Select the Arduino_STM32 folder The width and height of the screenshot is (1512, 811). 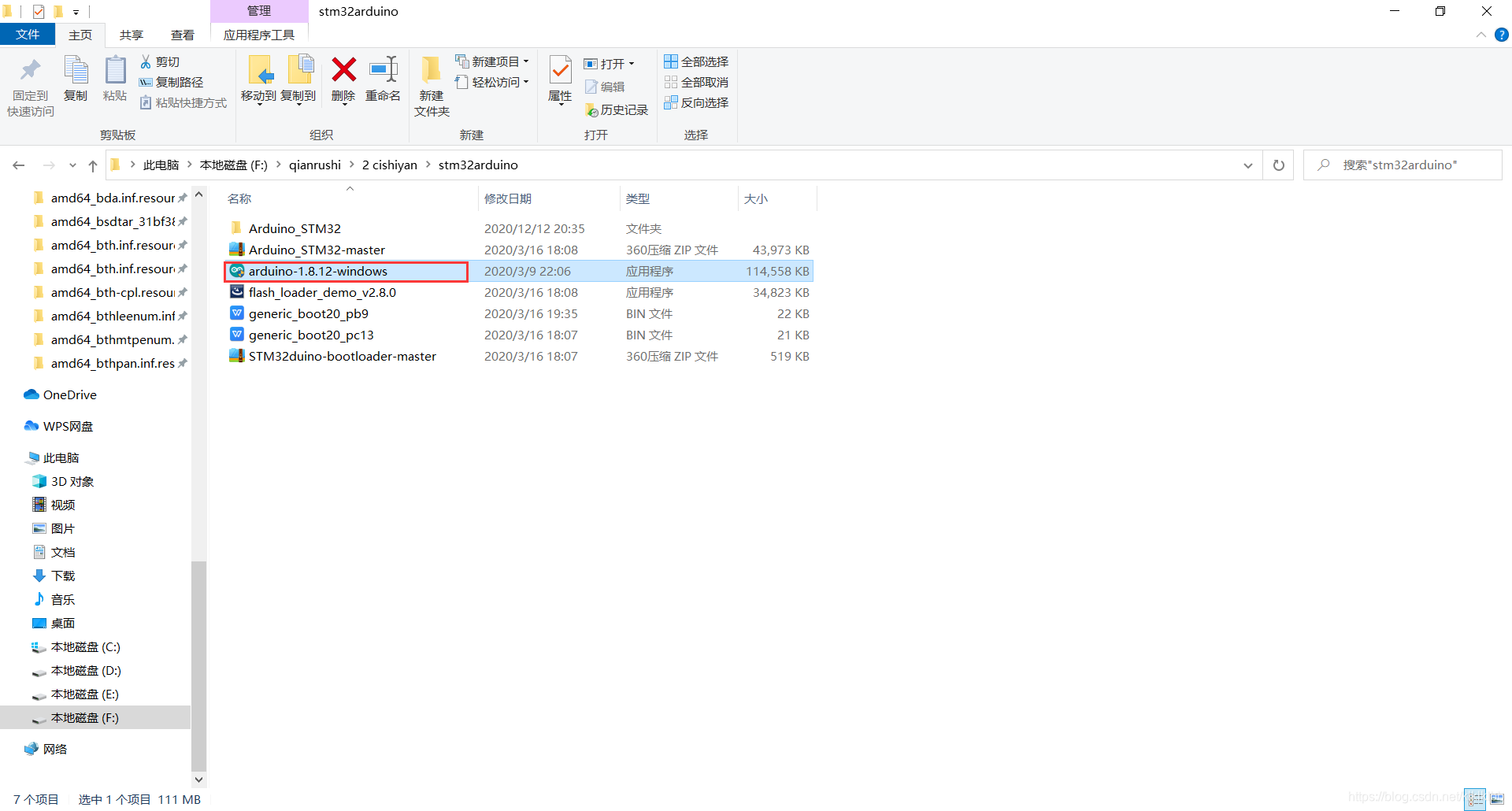tap(295, 228)
